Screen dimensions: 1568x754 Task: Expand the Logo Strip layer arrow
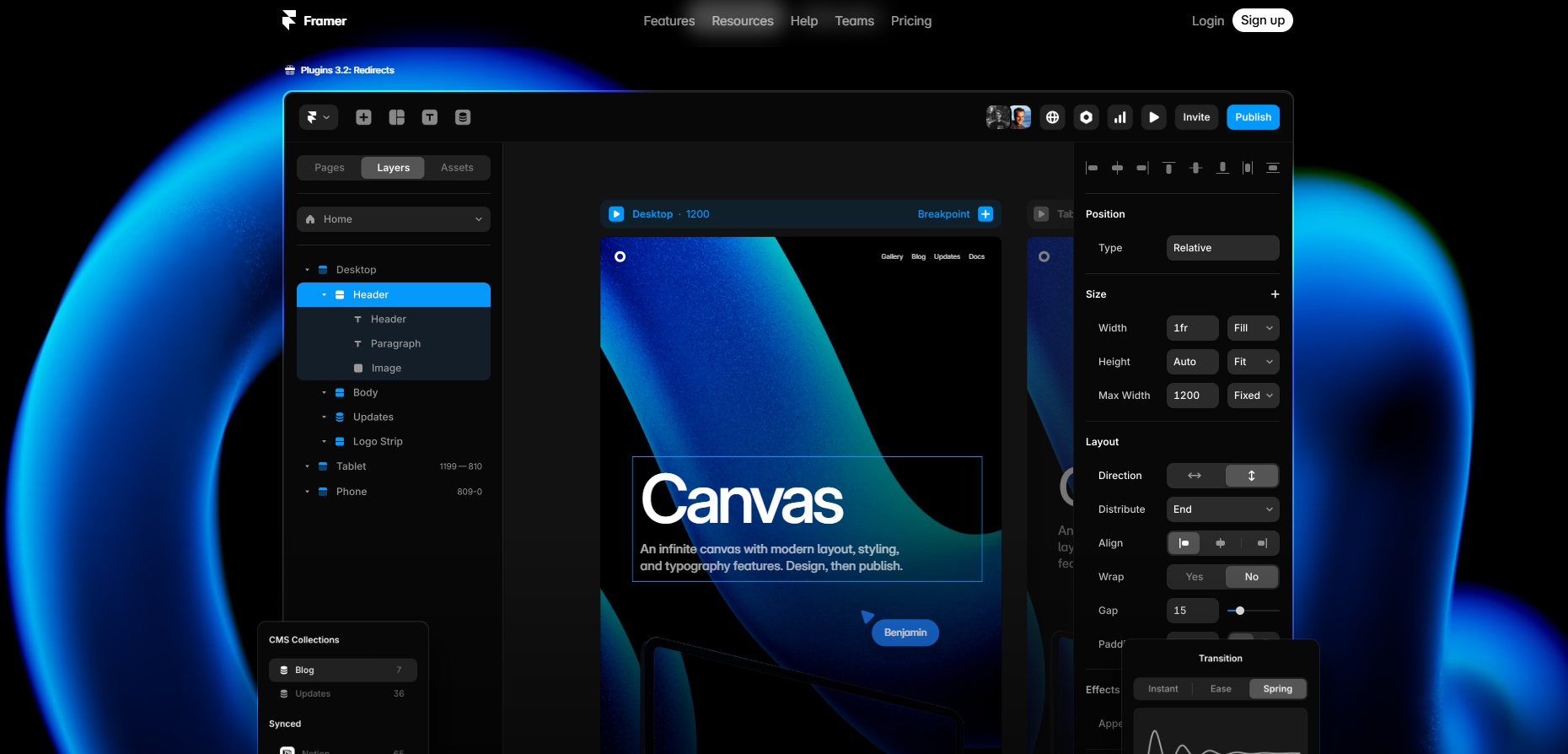[x=324, y=441]
